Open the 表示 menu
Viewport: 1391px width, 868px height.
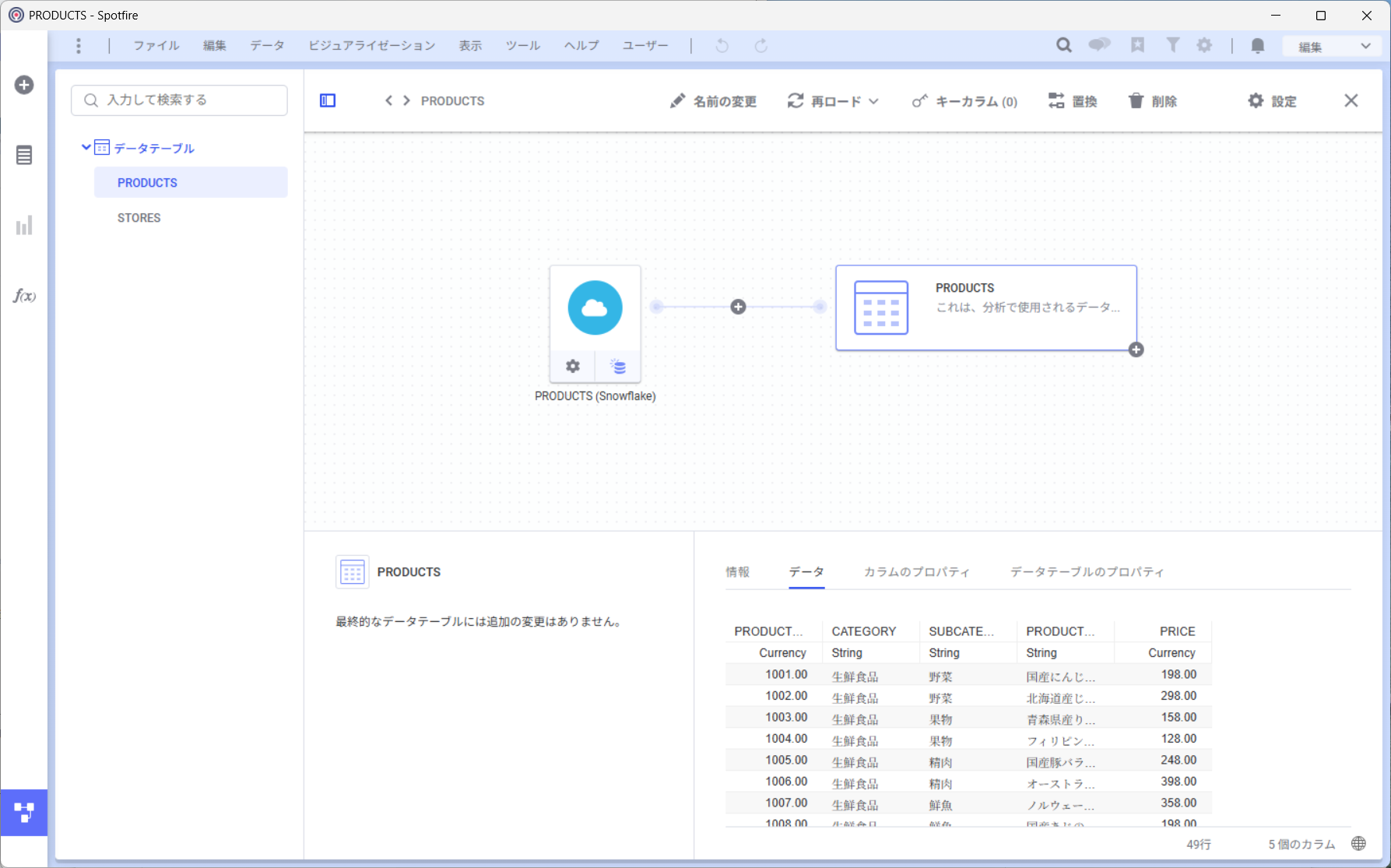pyautogui.click(x=470, y=46)
